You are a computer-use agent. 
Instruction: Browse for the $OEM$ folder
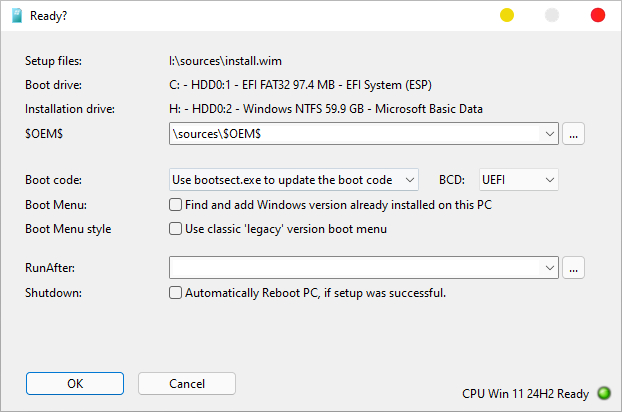pos(573,133)
